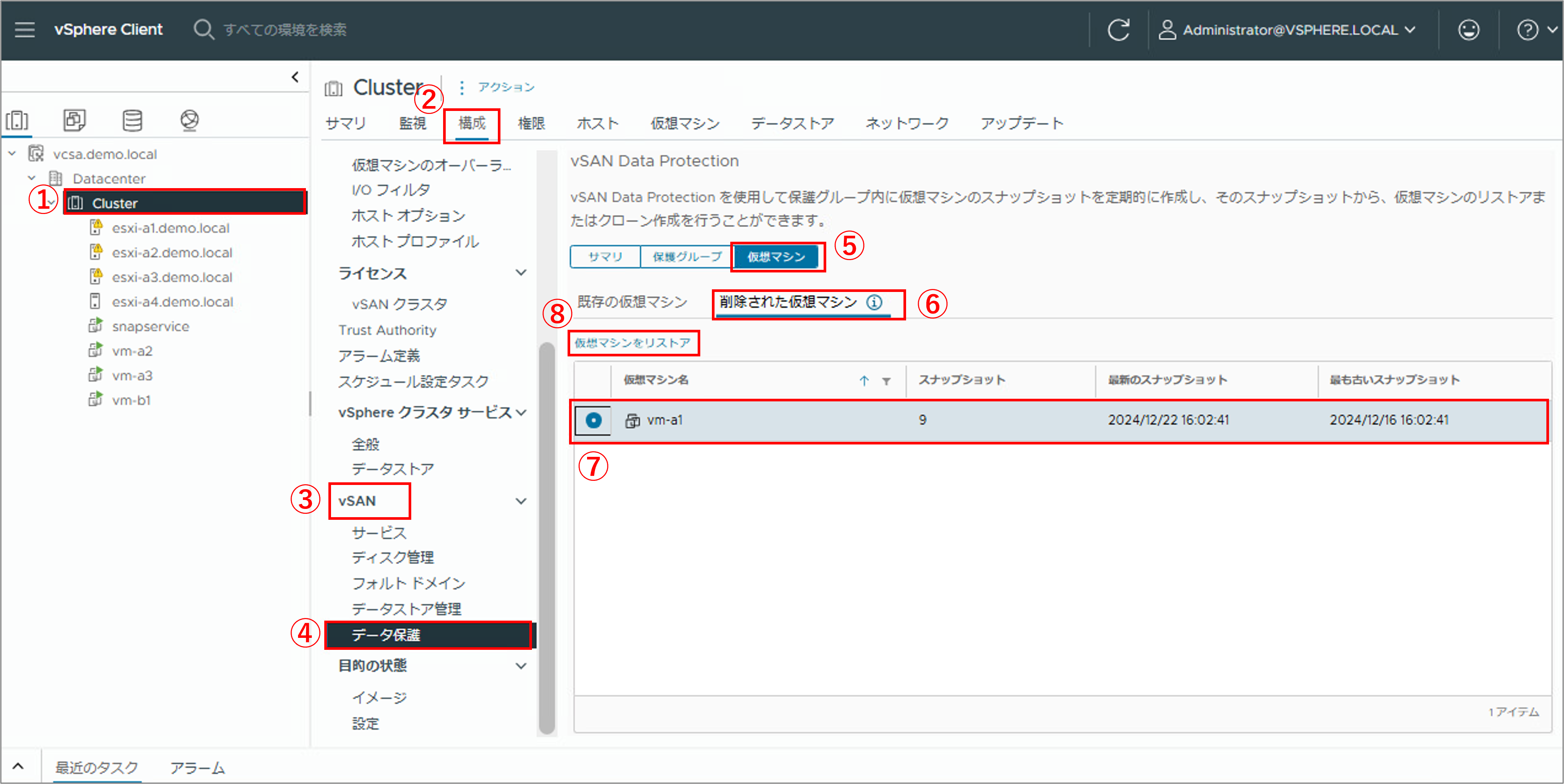The image size is (1564, 784).
Task: Collapse the 目的の状態 section
Action: tap(521, 666)
